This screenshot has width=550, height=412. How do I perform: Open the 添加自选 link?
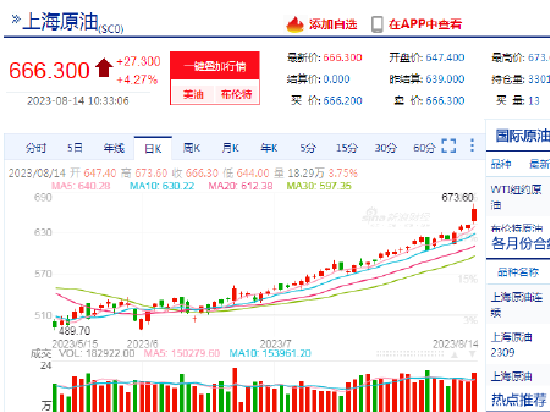click(x=333, y=24)
